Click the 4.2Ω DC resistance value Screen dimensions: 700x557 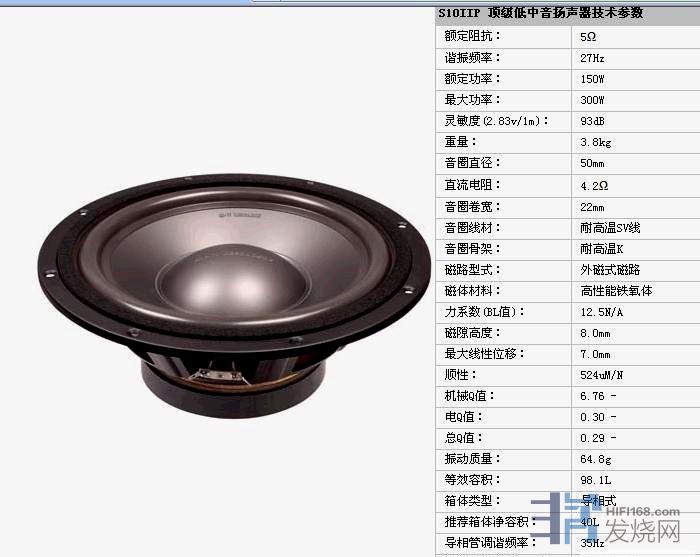click(x=594, y=185)
